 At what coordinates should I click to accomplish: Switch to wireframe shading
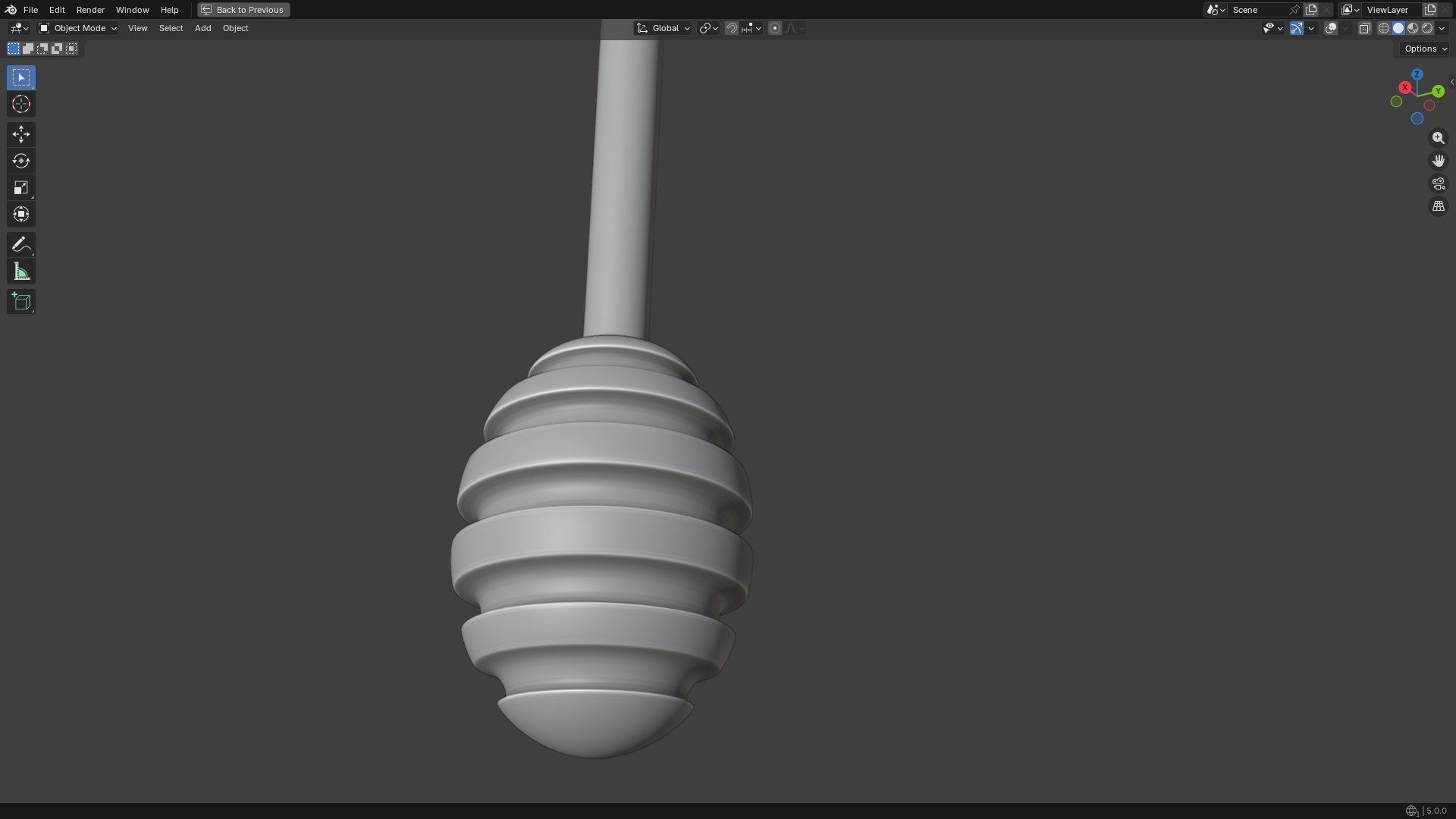point(1384,28)
